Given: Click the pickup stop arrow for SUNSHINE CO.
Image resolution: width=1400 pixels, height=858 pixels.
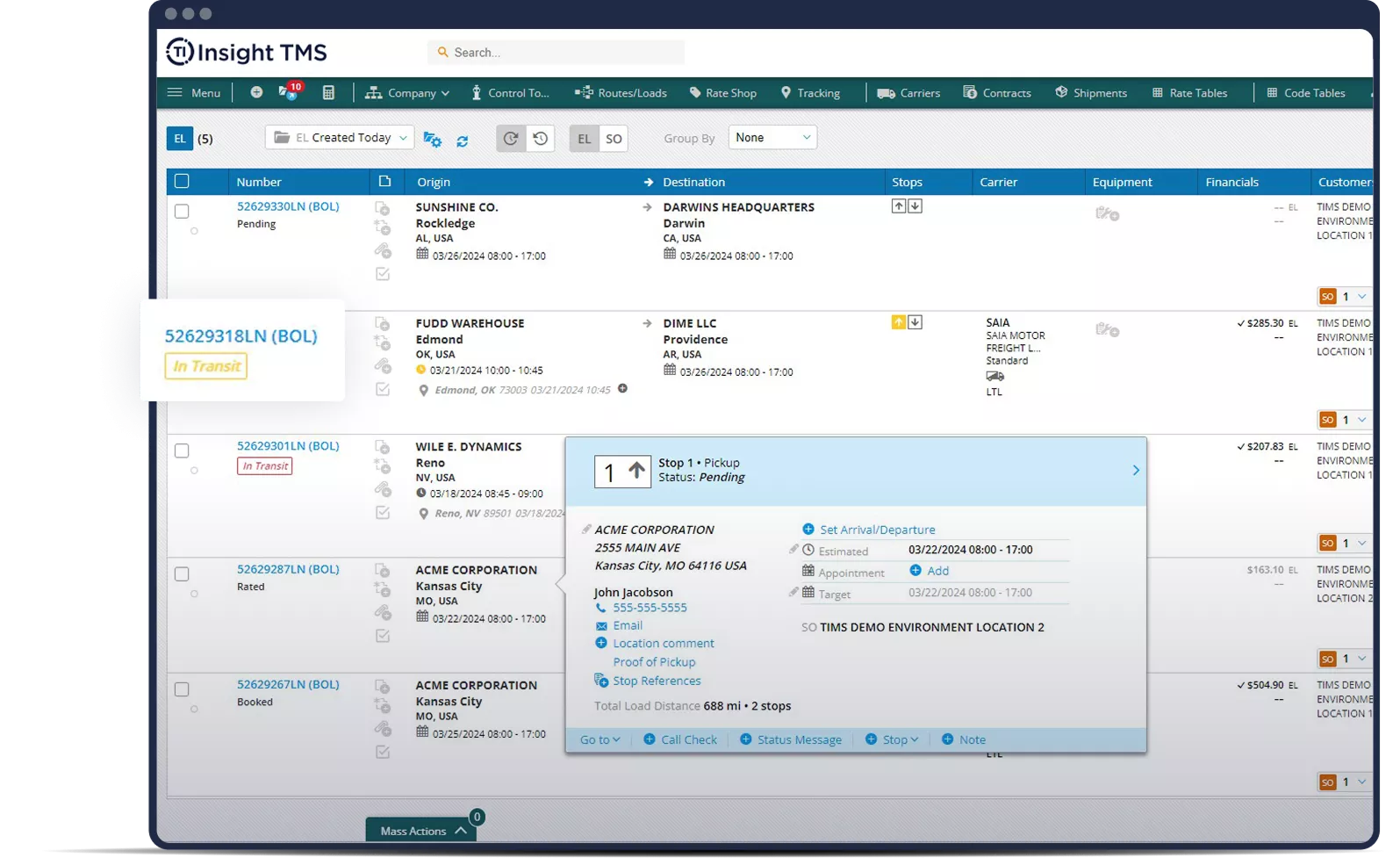Looking at the screenshot, I should [898, 206].
